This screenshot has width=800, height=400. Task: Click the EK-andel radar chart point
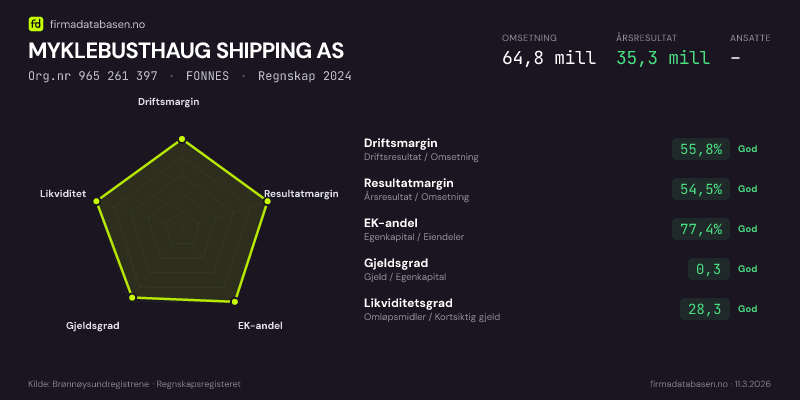[x=235, y=300]
